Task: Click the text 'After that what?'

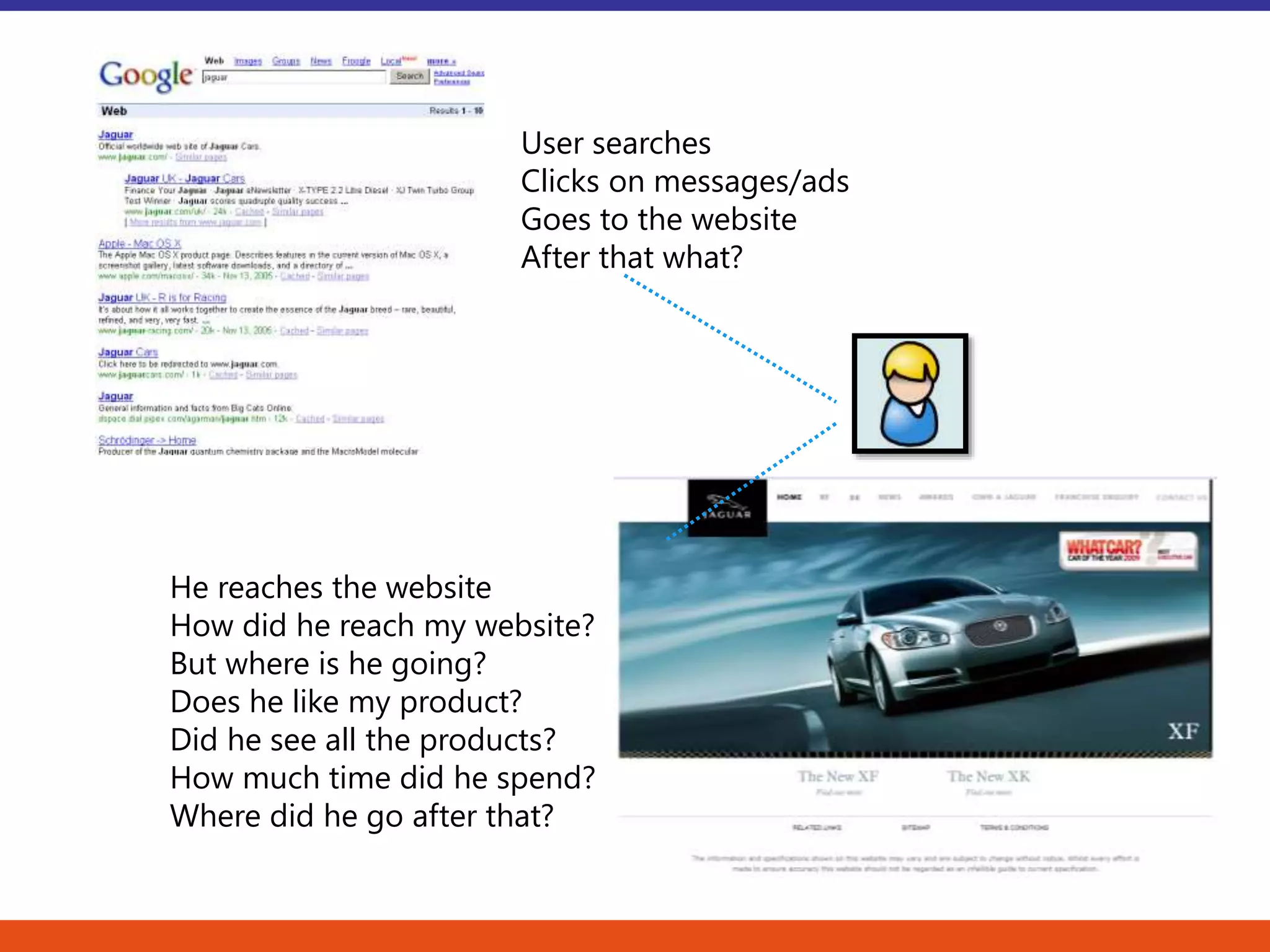Action: pos(632,257)
